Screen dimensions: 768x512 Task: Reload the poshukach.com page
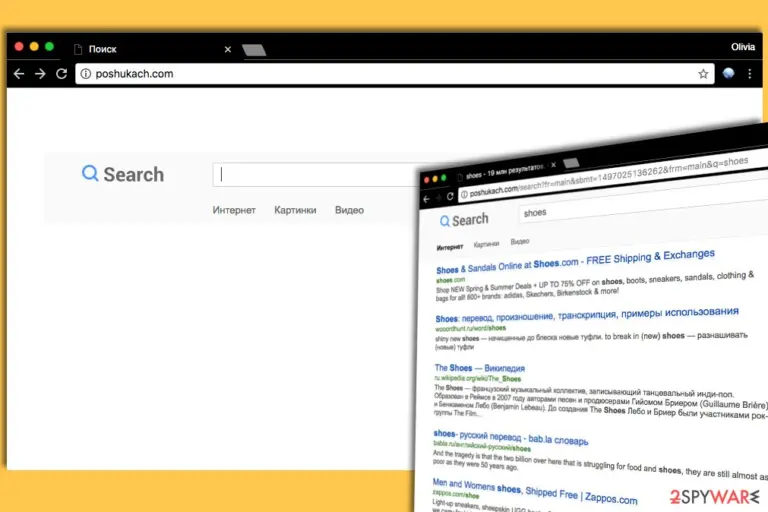click(x=62, y=73)
